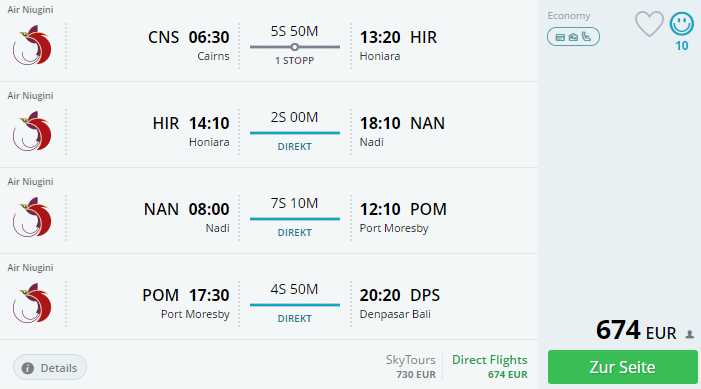This screenshot has width=701, height=389.
Task: Click the 7S 10M duration bar
Action: [295, 219]
